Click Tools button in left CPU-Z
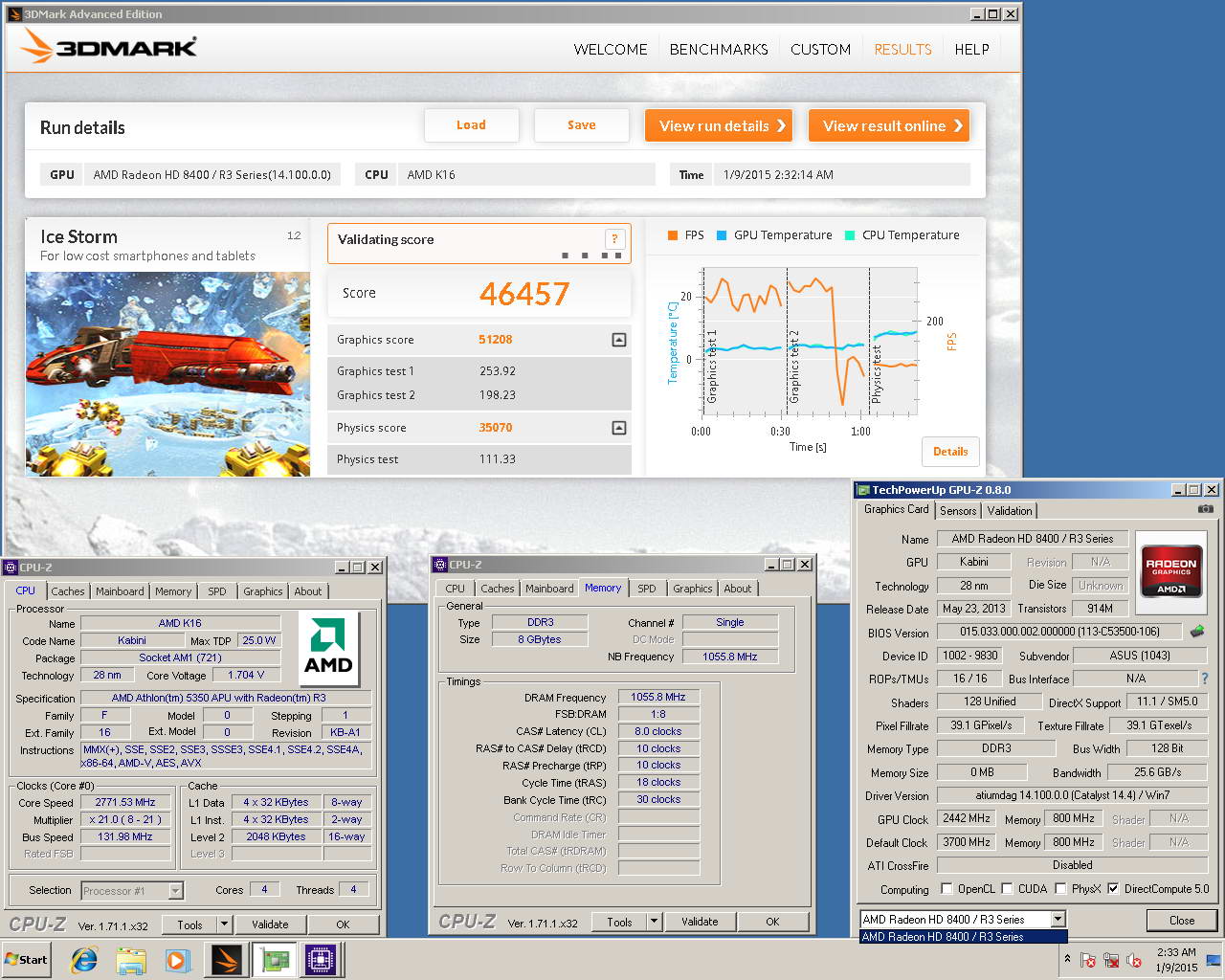Viewport: 1225px width, 980px height. tap(189, 924)
